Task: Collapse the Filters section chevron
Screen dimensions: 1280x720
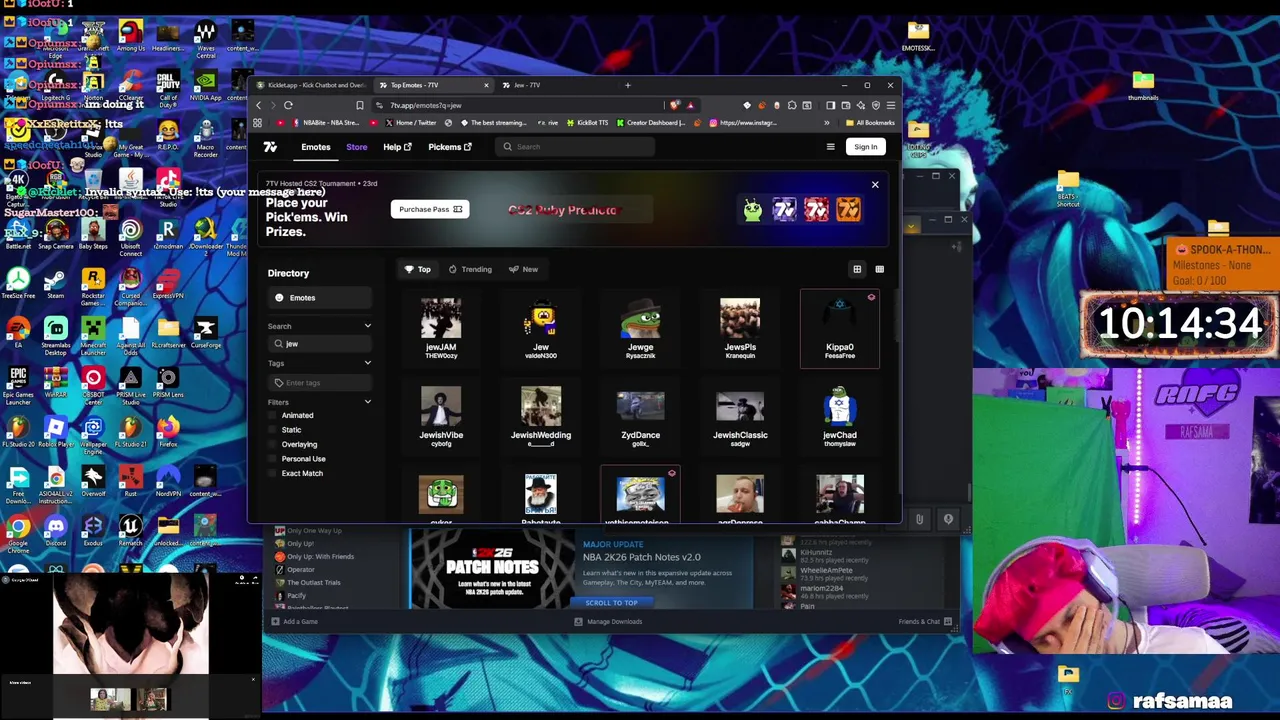Action: pos(367,402)
